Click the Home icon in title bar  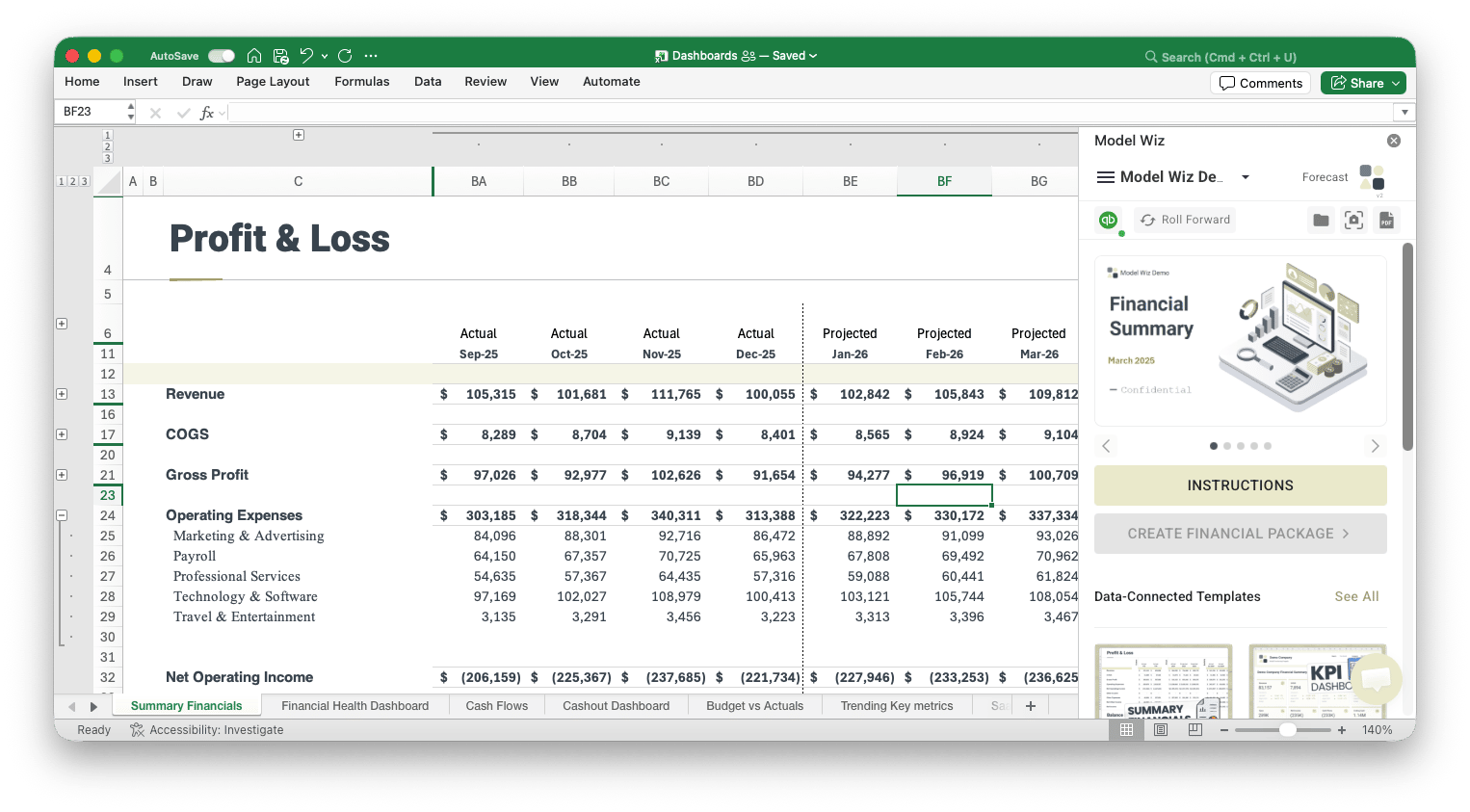[254, 56]
